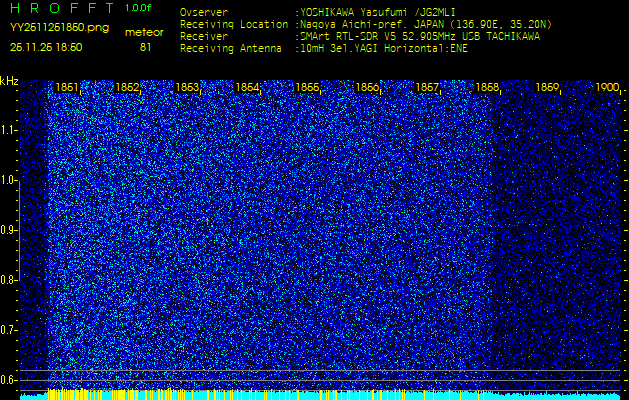
Task: Click the meteor count 81
Action: (x=145, y=47)
